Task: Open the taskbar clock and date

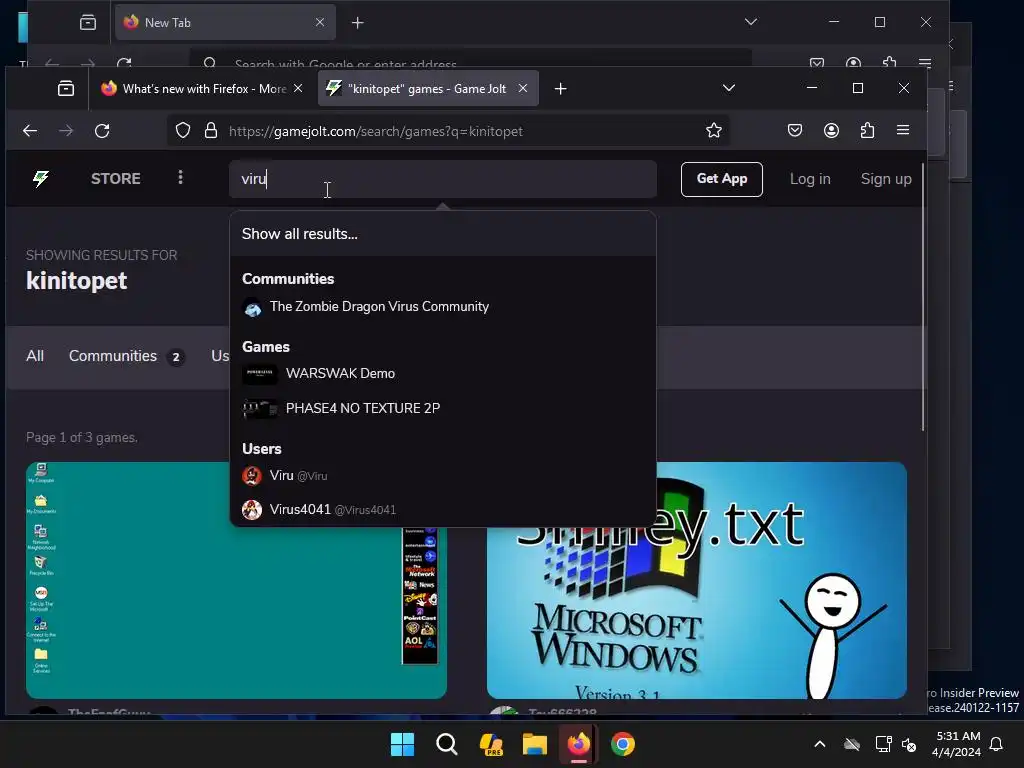Action: click(957, 744)
